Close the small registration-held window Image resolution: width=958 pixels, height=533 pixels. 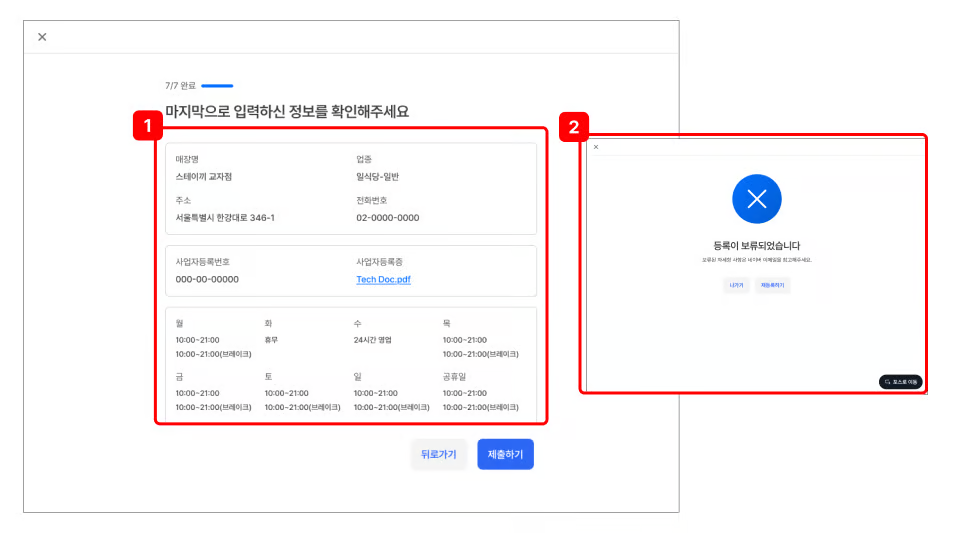(x=596, y=147)
